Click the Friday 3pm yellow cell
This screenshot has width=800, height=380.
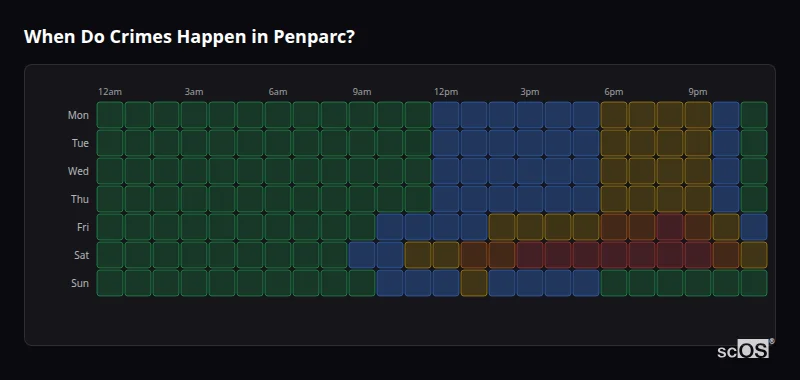530,227
